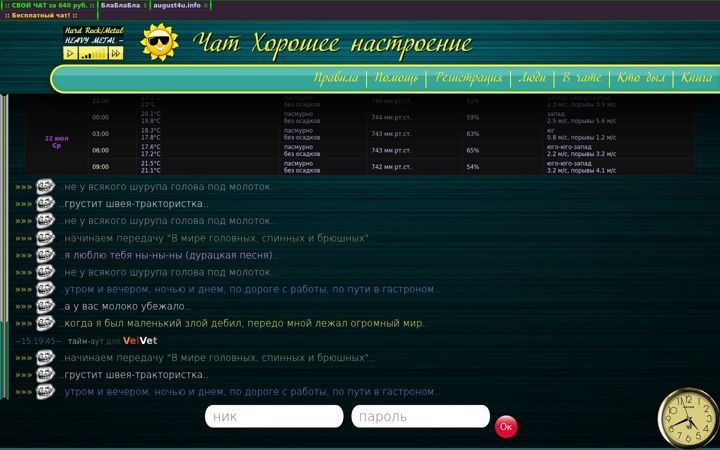
Task: Go to Регистрация page
Action: pyautogui.click(x=468, y=78)
